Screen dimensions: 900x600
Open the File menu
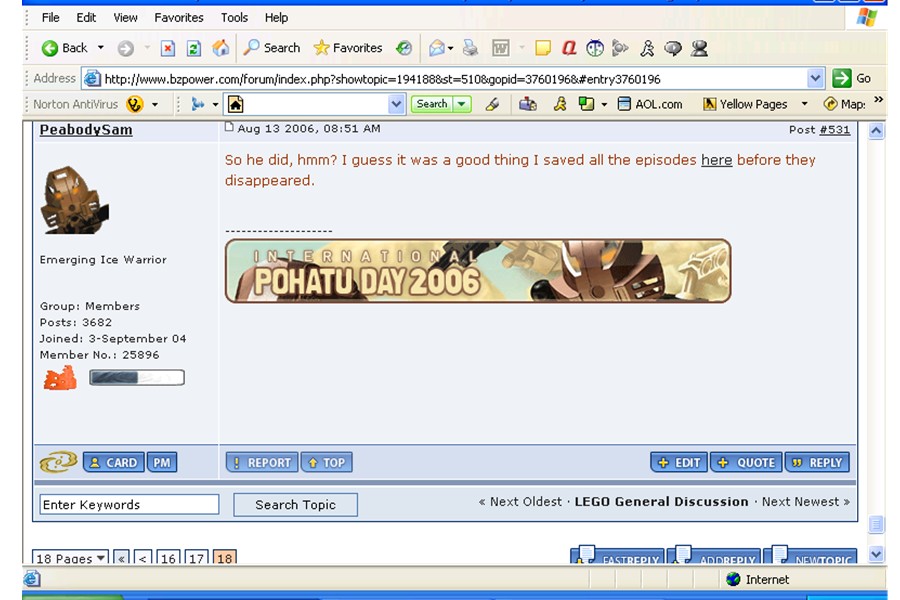(x=51, y=18)
